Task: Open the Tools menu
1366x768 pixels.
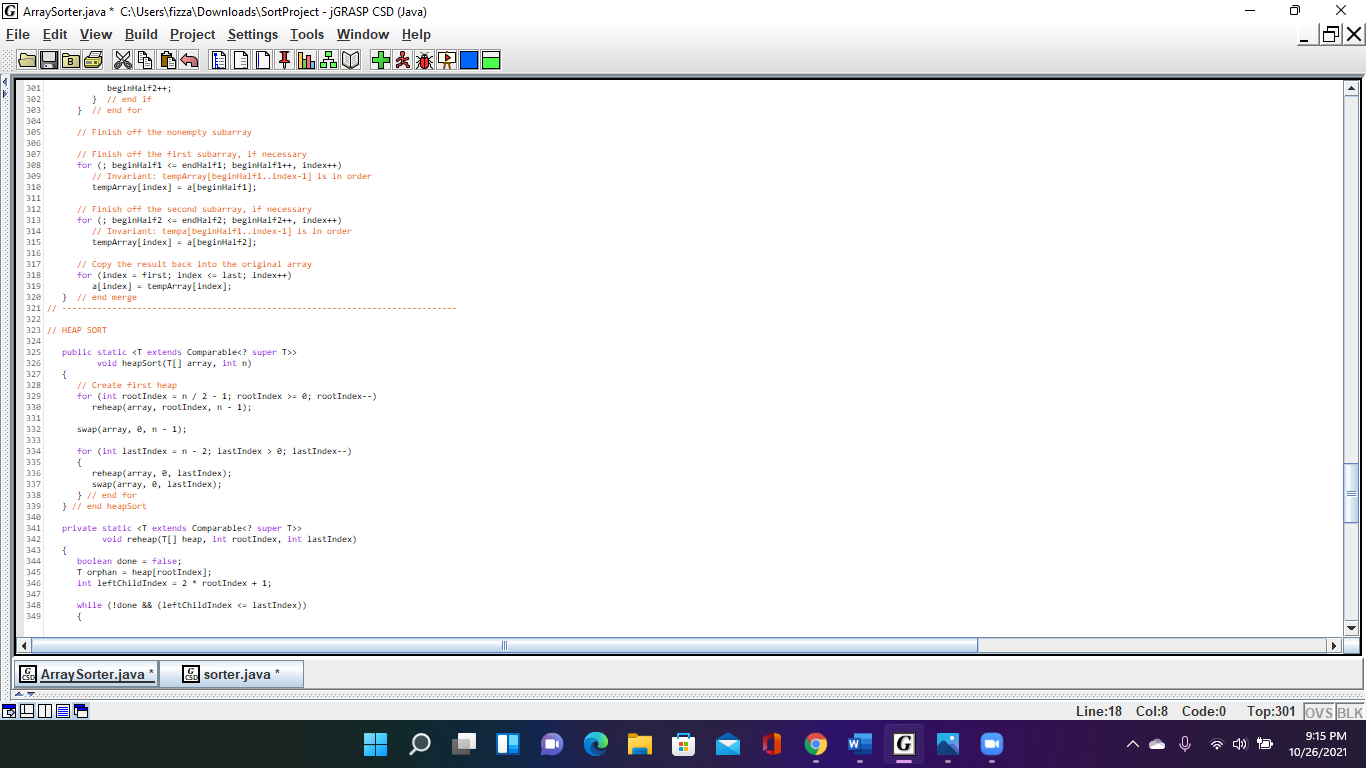Action: pyautogui.click(x=307, y=34)
